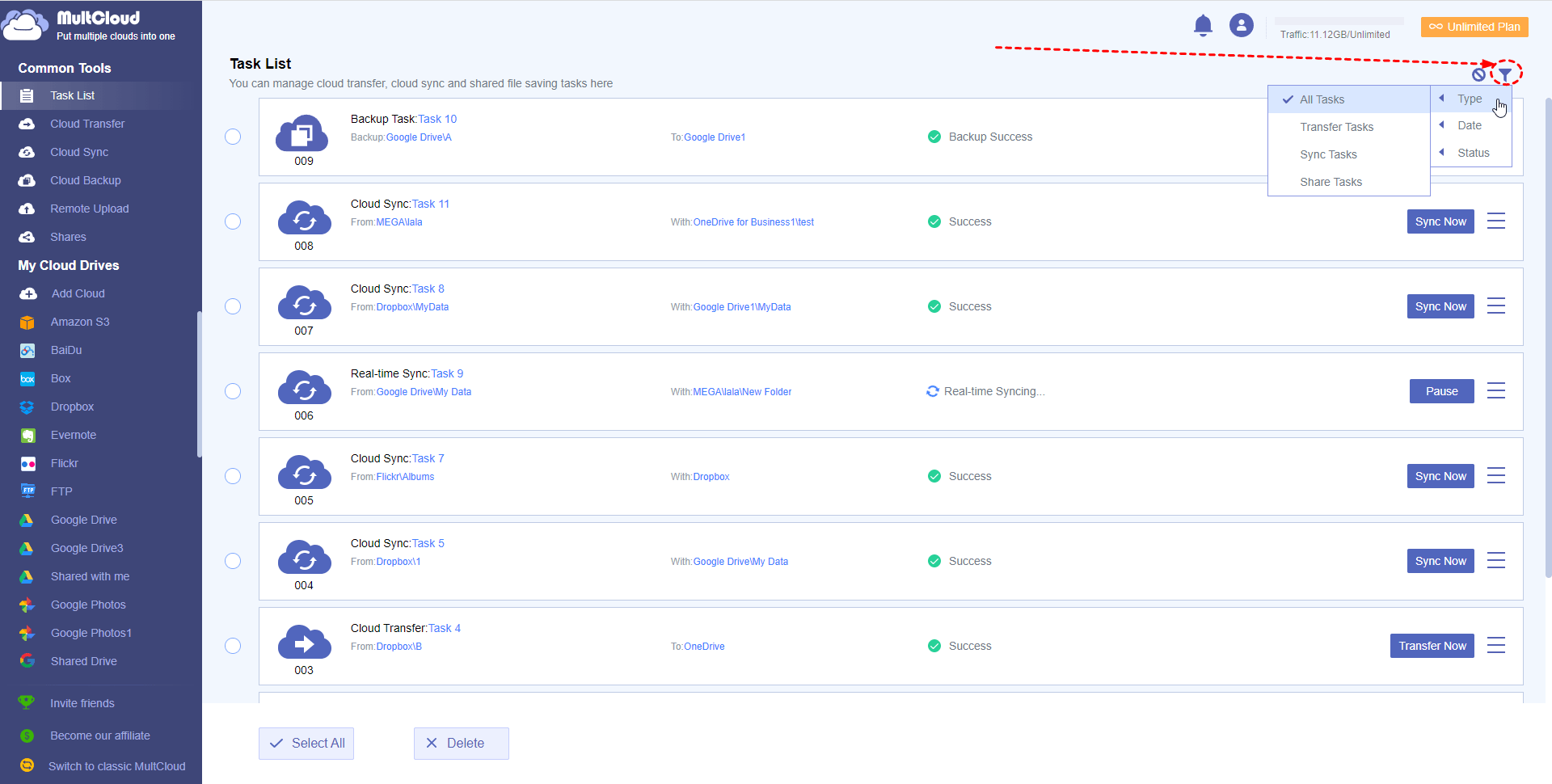This screenshot has height=784, width=1552.
Task: Open Google Photos drive
Action: [88, 605]
